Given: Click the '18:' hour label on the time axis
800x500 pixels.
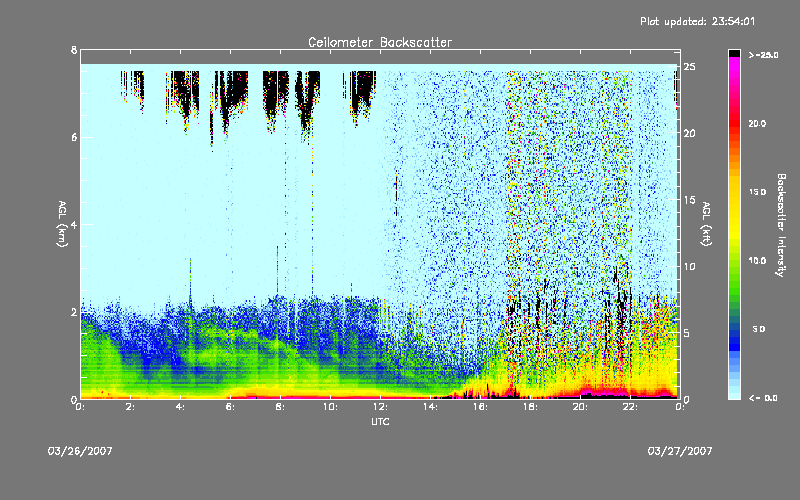Looking at the screenshot, I should pos(531,407).
